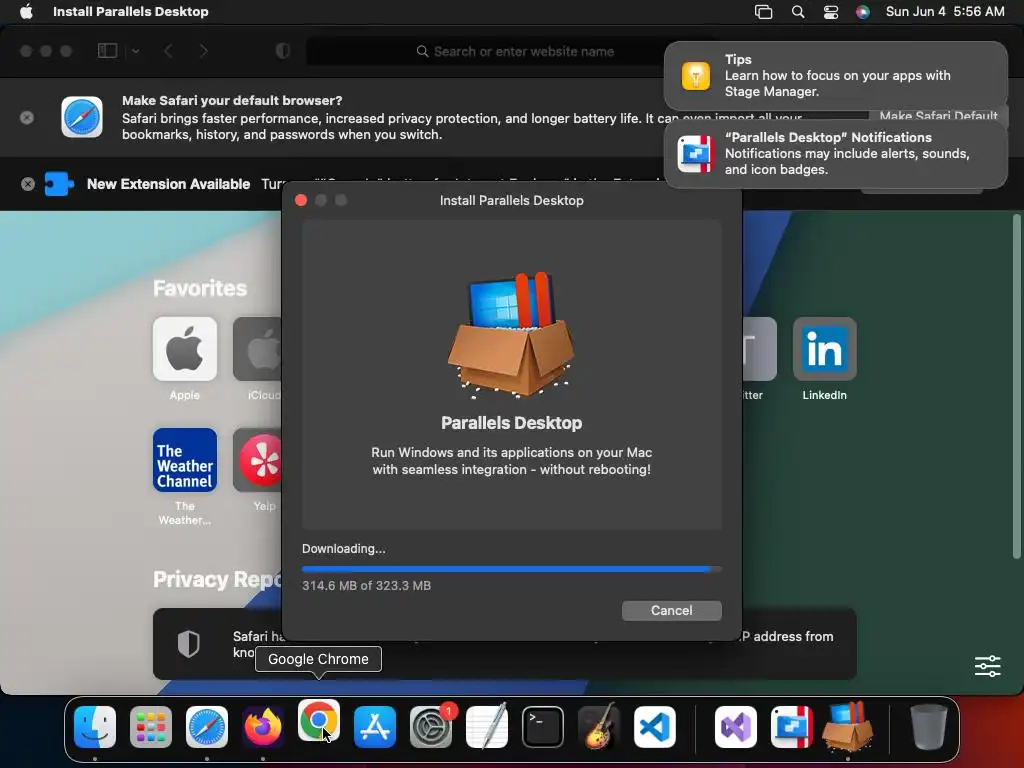Open Launchpad from the Dock
The height and width of the screenshot is (768, 1024).
(151, 727)
